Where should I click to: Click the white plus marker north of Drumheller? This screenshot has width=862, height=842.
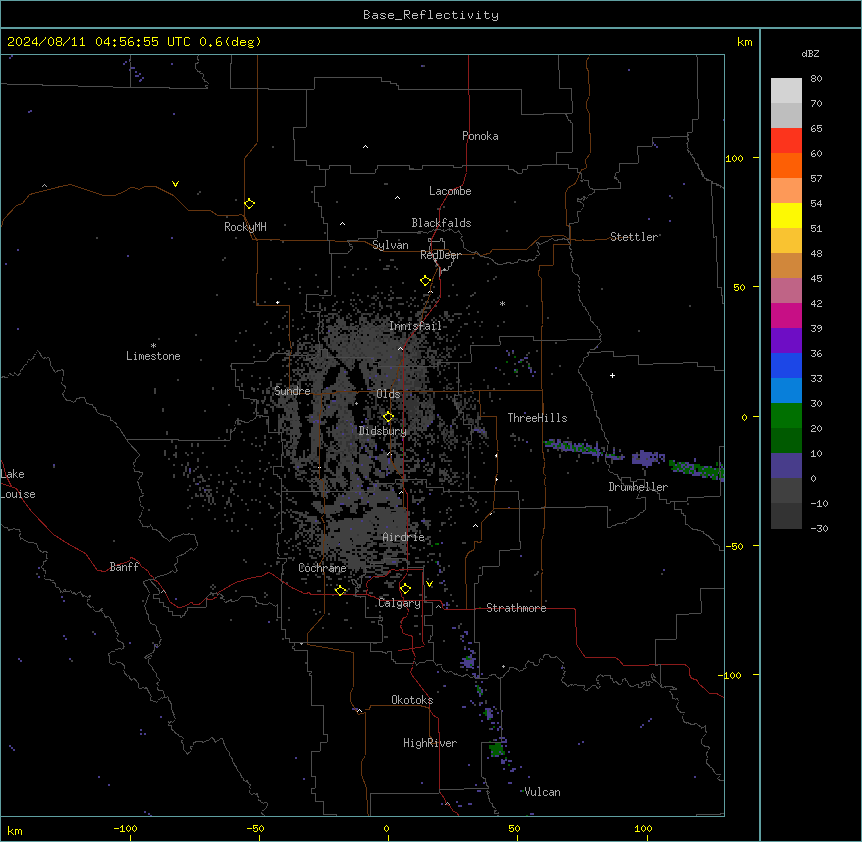coord(612,375)
